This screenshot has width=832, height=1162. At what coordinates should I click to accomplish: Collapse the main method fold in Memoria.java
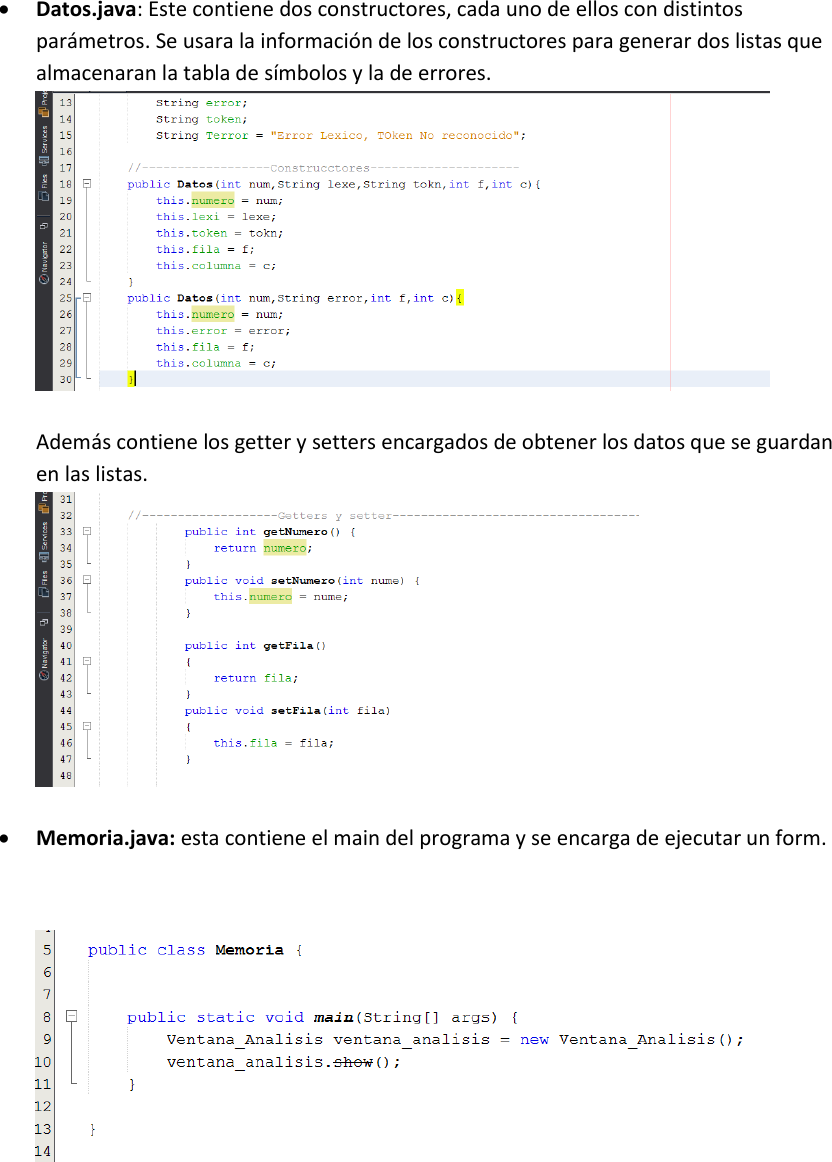coord(70,1016)
